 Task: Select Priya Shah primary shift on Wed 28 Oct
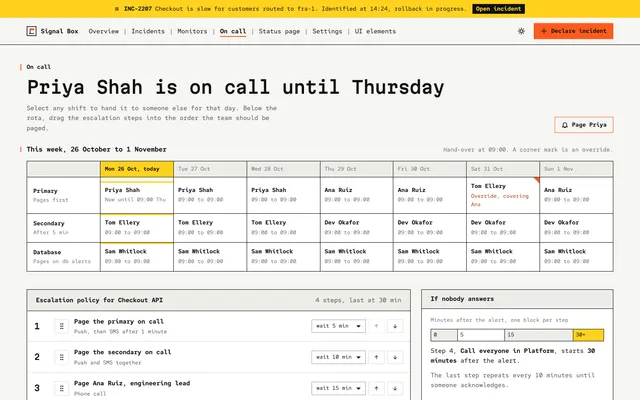(x=283, y=195)
